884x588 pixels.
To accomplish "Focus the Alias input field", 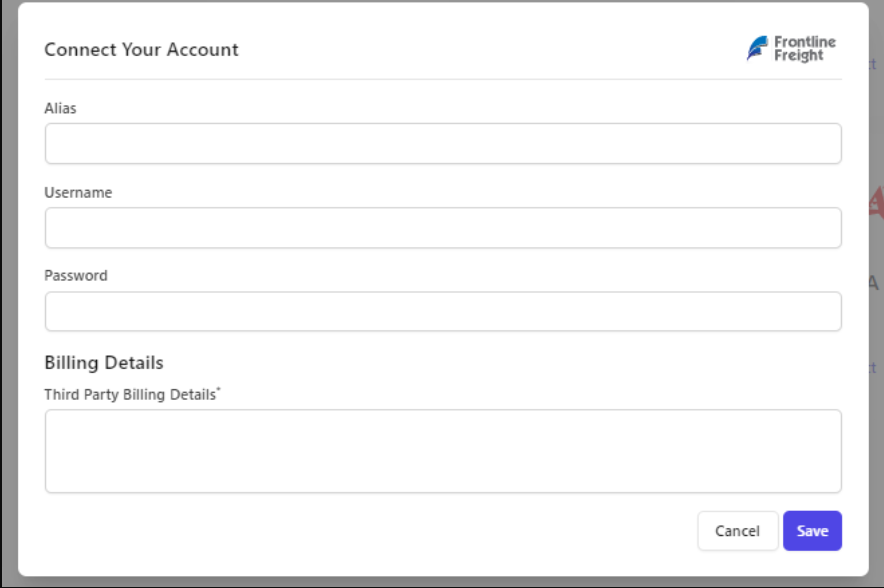I will [x=443, y=144].
